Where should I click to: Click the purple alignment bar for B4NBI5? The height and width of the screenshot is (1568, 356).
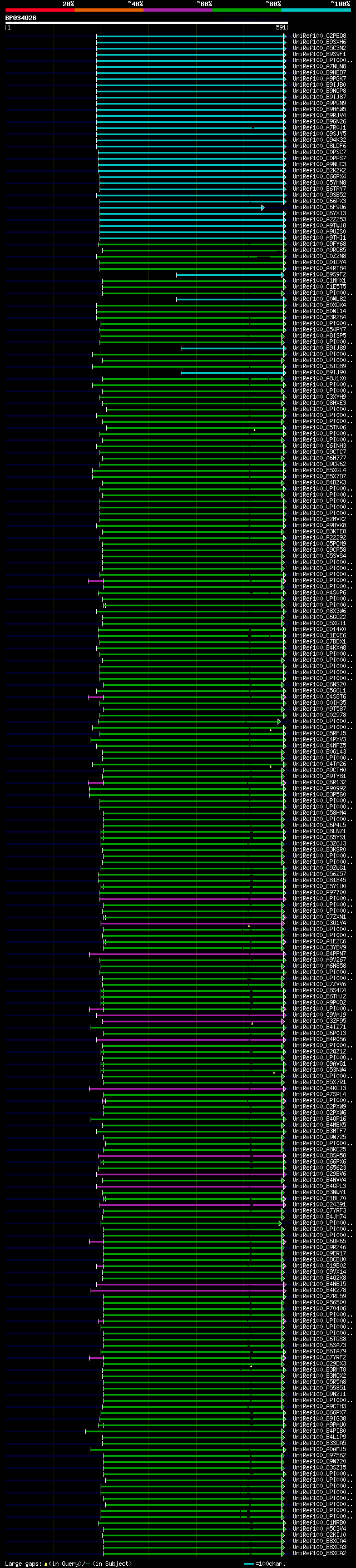190,1284
